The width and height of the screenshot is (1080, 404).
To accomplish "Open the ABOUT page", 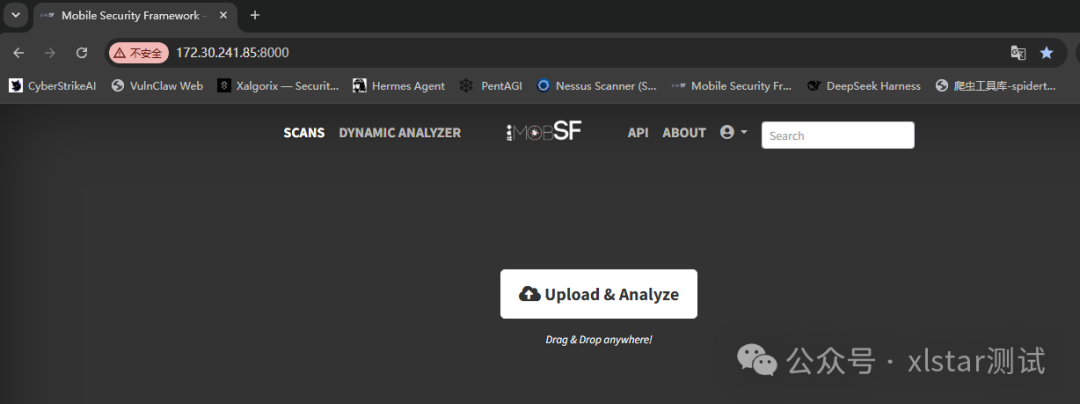I will 684,133.
